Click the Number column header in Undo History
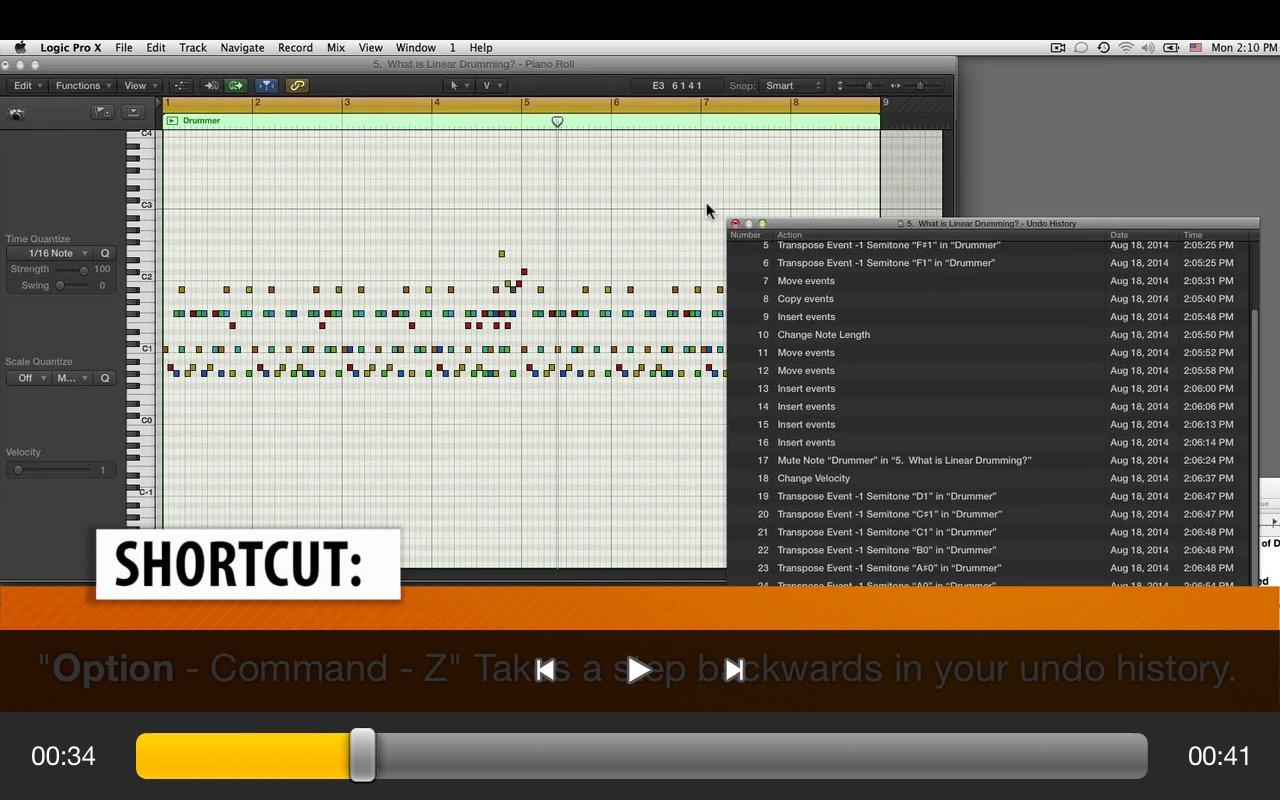1280x800 pixels. click(x=746, y=235)
